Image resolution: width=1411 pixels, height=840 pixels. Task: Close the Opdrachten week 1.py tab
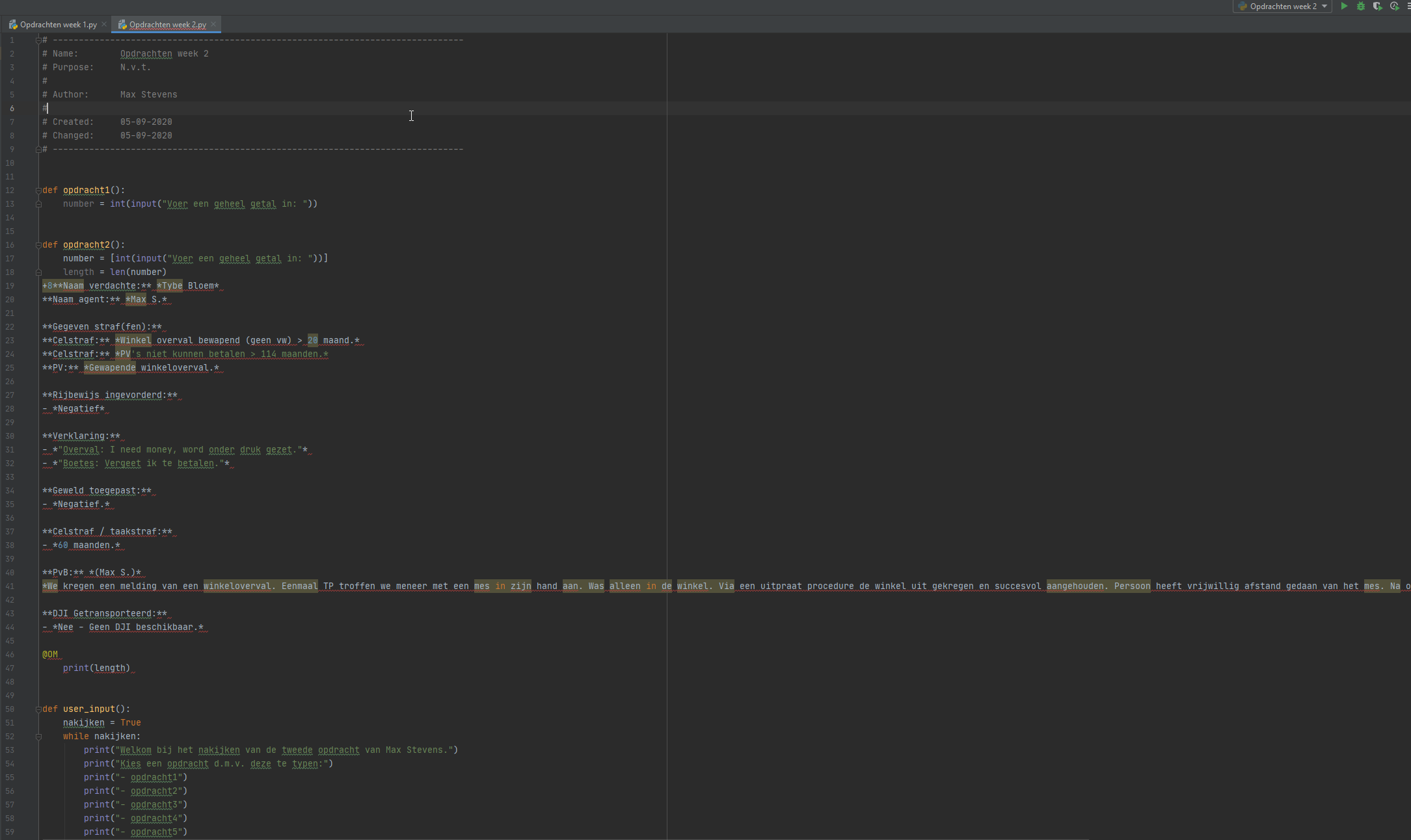point(104,25)
